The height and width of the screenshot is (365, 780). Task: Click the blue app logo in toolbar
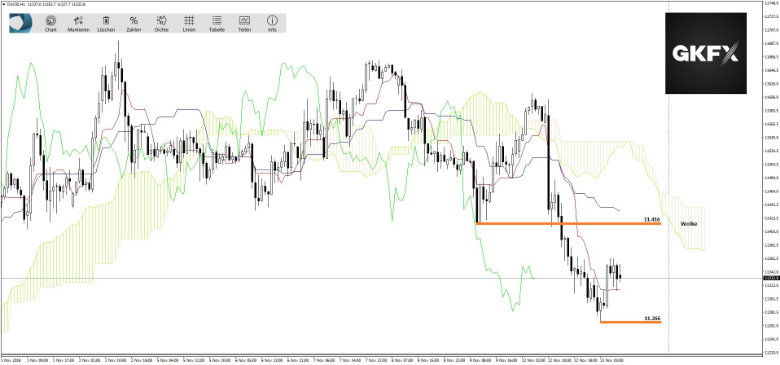(21, 23)
